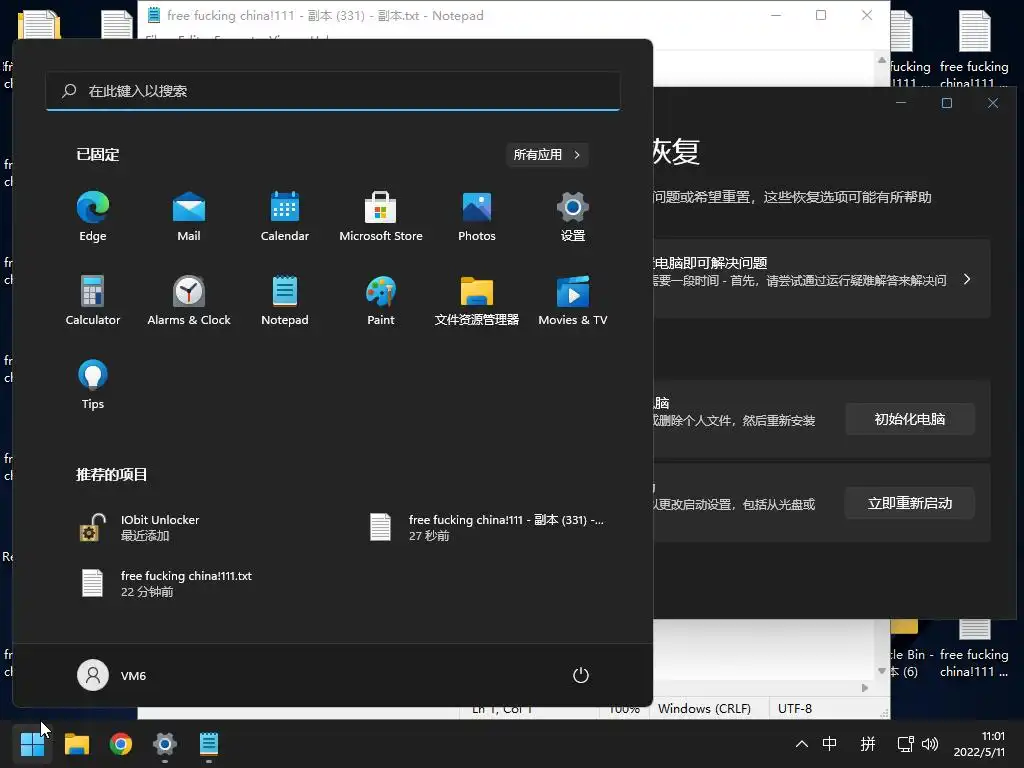
Task: Click 立即重新启动 in the Settings window
Action: [x=910, y=504]
